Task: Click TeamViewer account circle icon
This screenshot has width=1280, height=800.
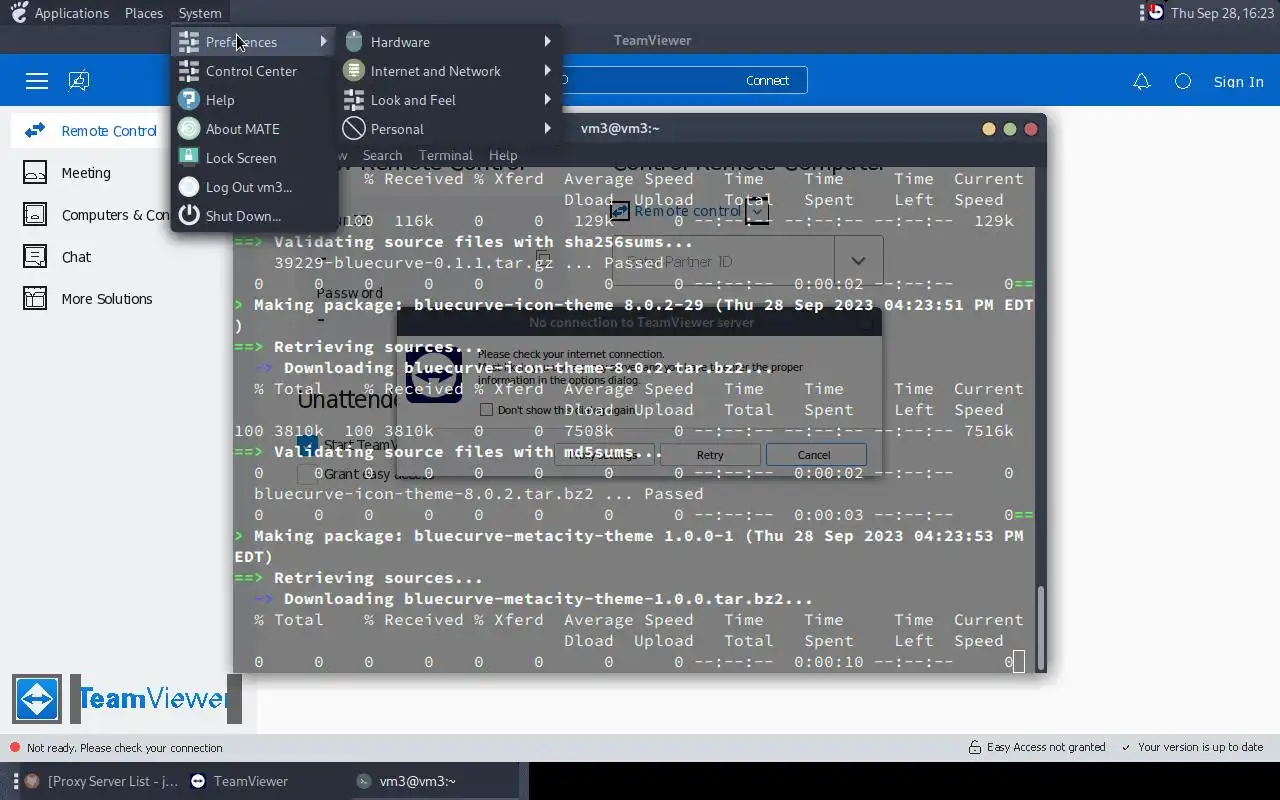Action: pos(1183,82)
